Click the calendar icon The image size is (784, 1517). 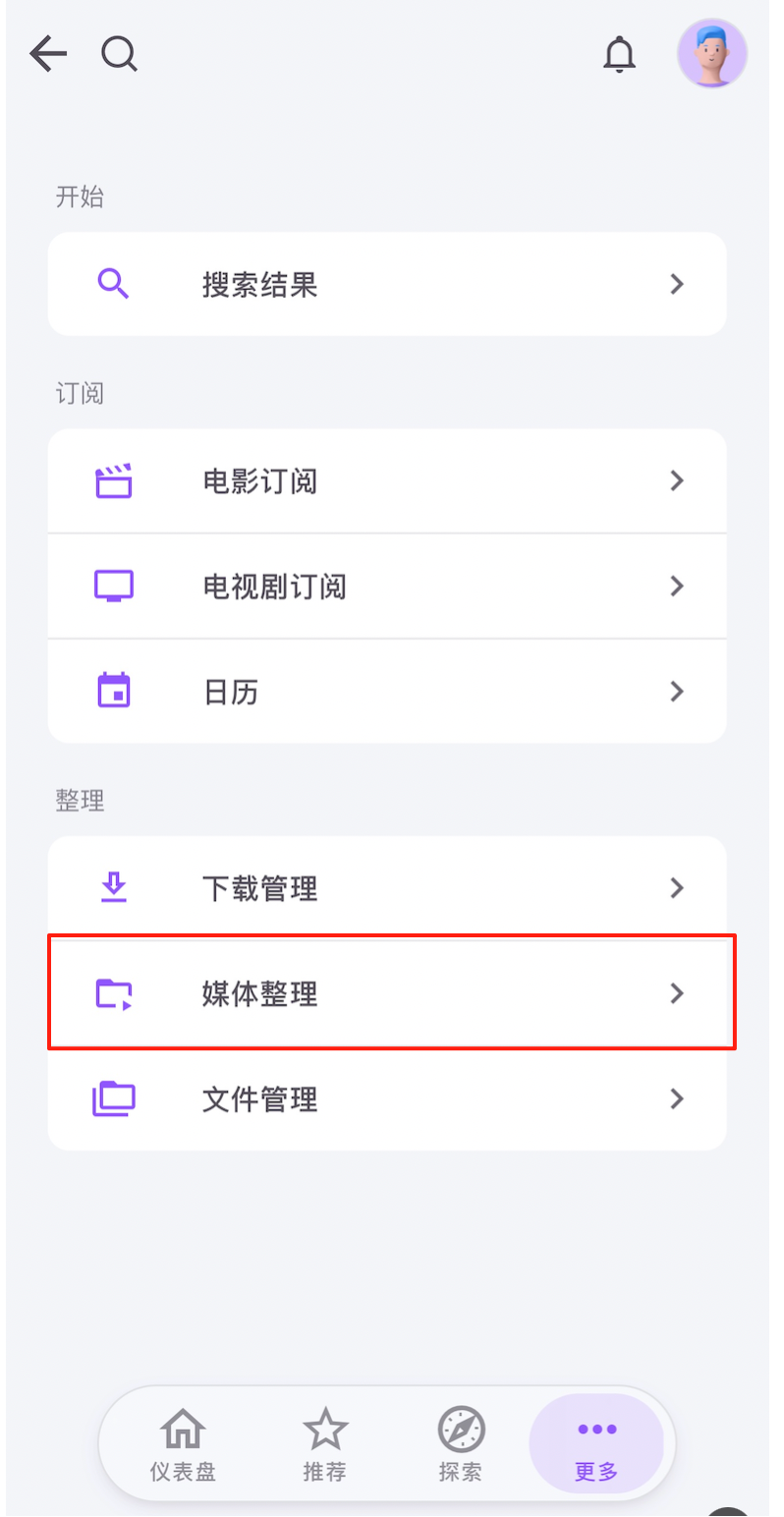114,691
